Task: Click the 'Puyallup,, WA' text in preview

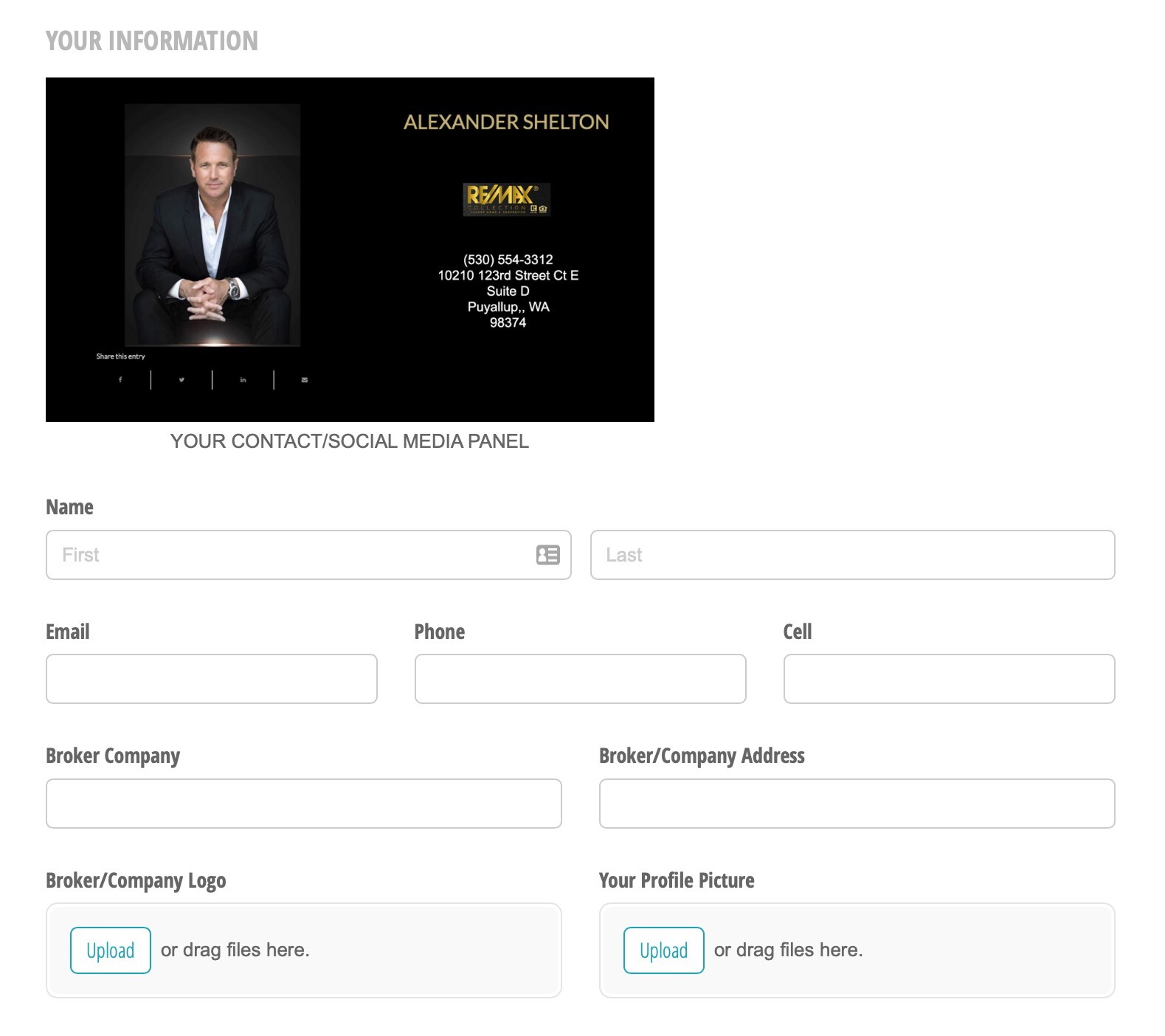Action: point(508,307)
